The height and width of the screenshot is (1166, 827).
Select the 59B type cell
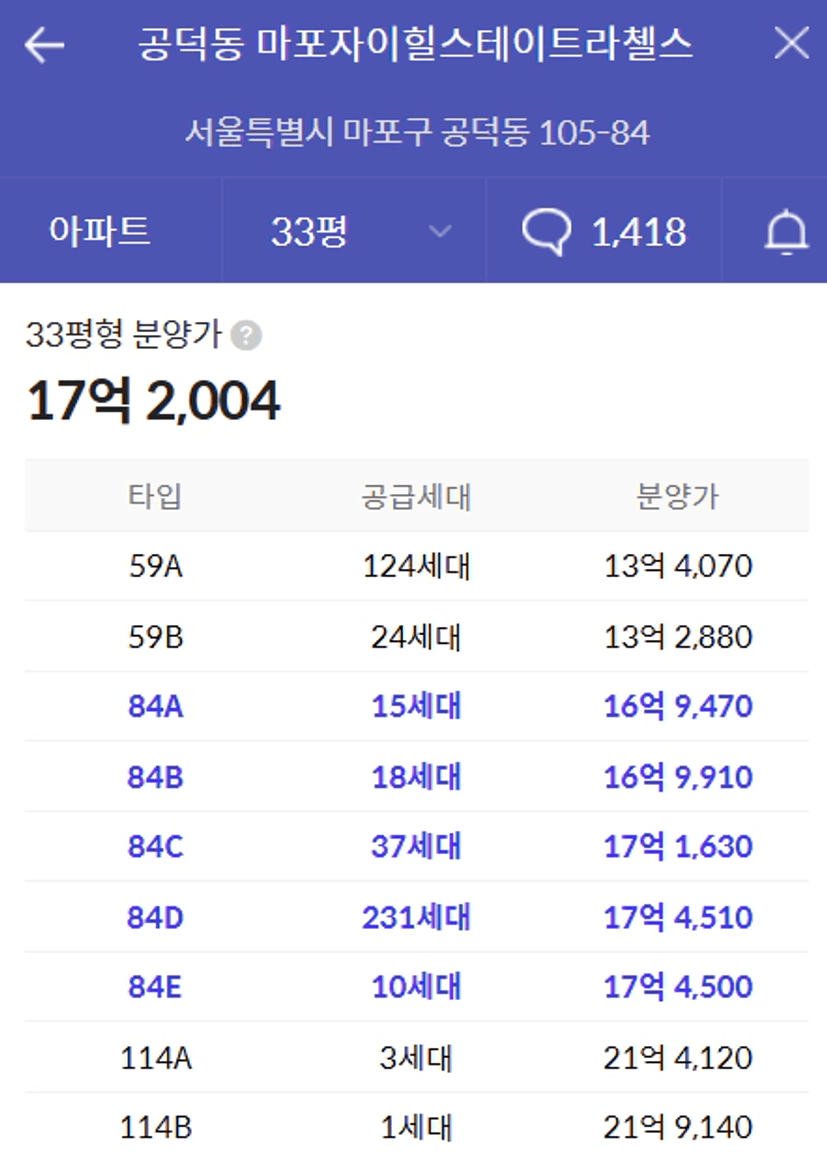coord(155,637)
